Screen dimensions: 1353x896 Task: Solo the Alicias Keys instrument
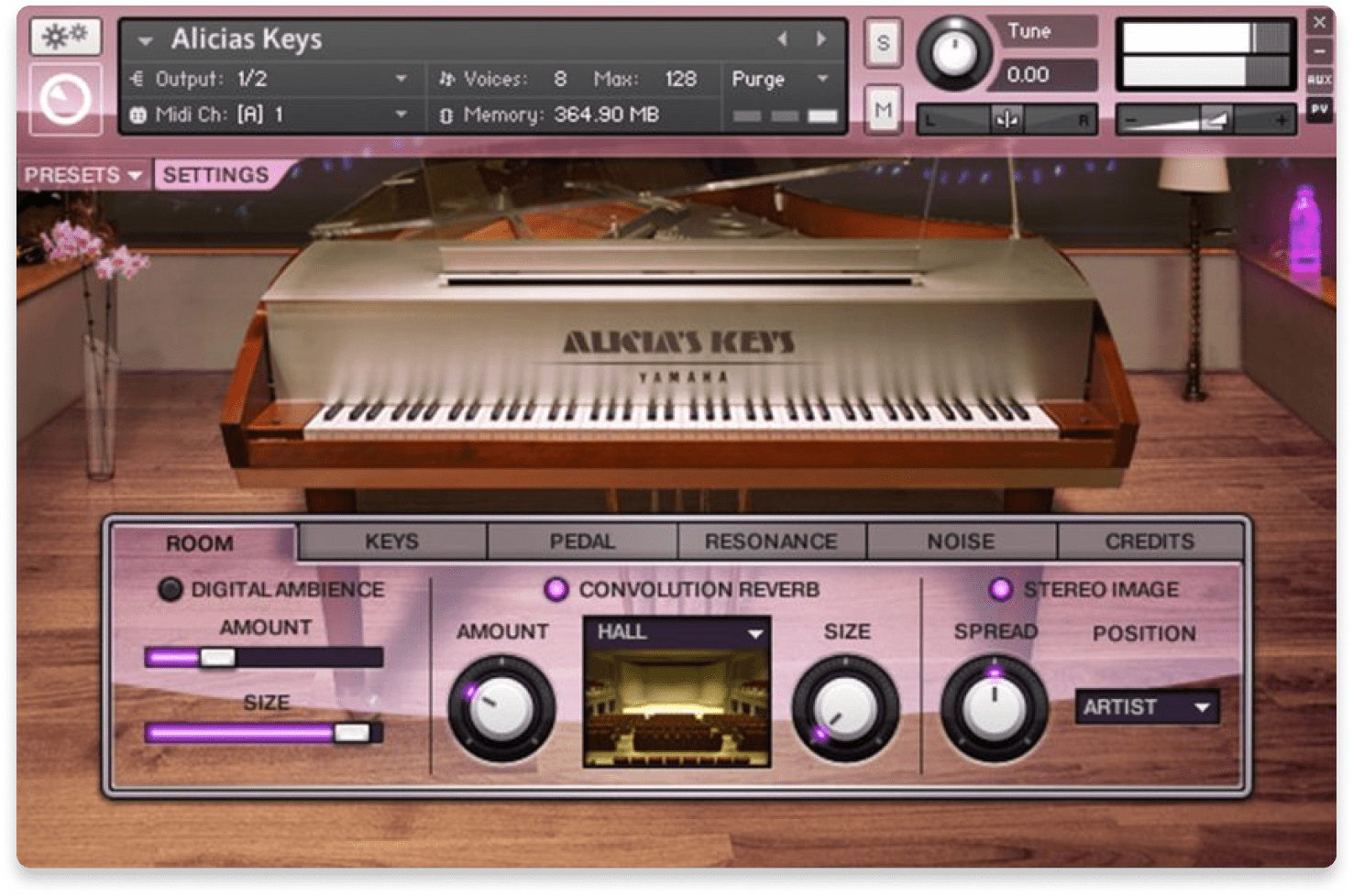[x=882, y=42]
